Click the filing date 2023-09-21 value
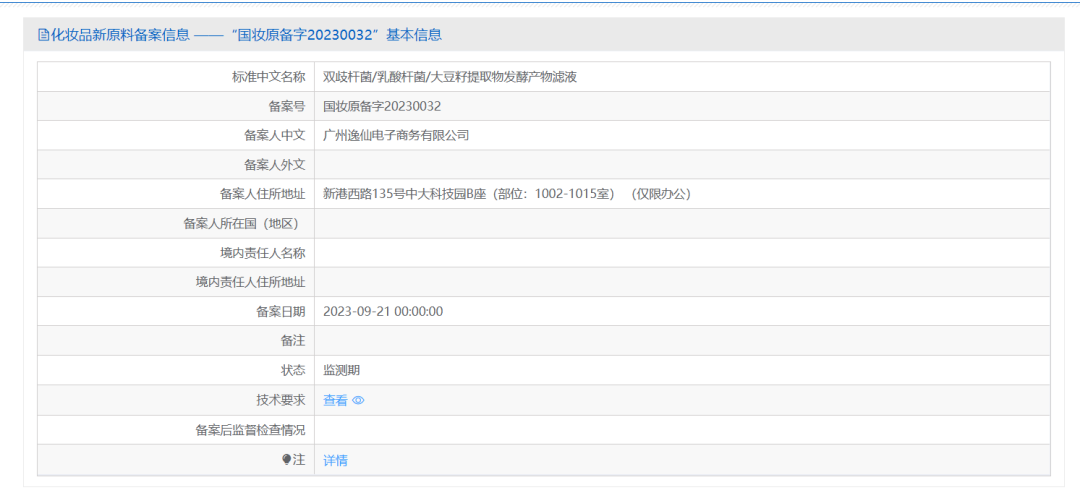The height and width of the screenshot is (498, 1080). (x=382, y=311)
